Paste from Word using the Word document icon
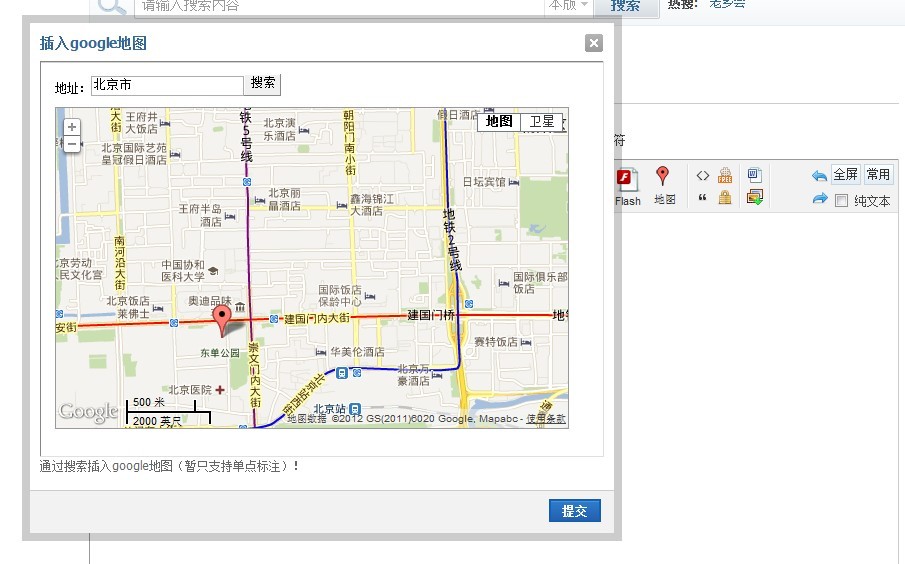Image resolution: width=905 pixels, height=564 pixels. (754, 175)
